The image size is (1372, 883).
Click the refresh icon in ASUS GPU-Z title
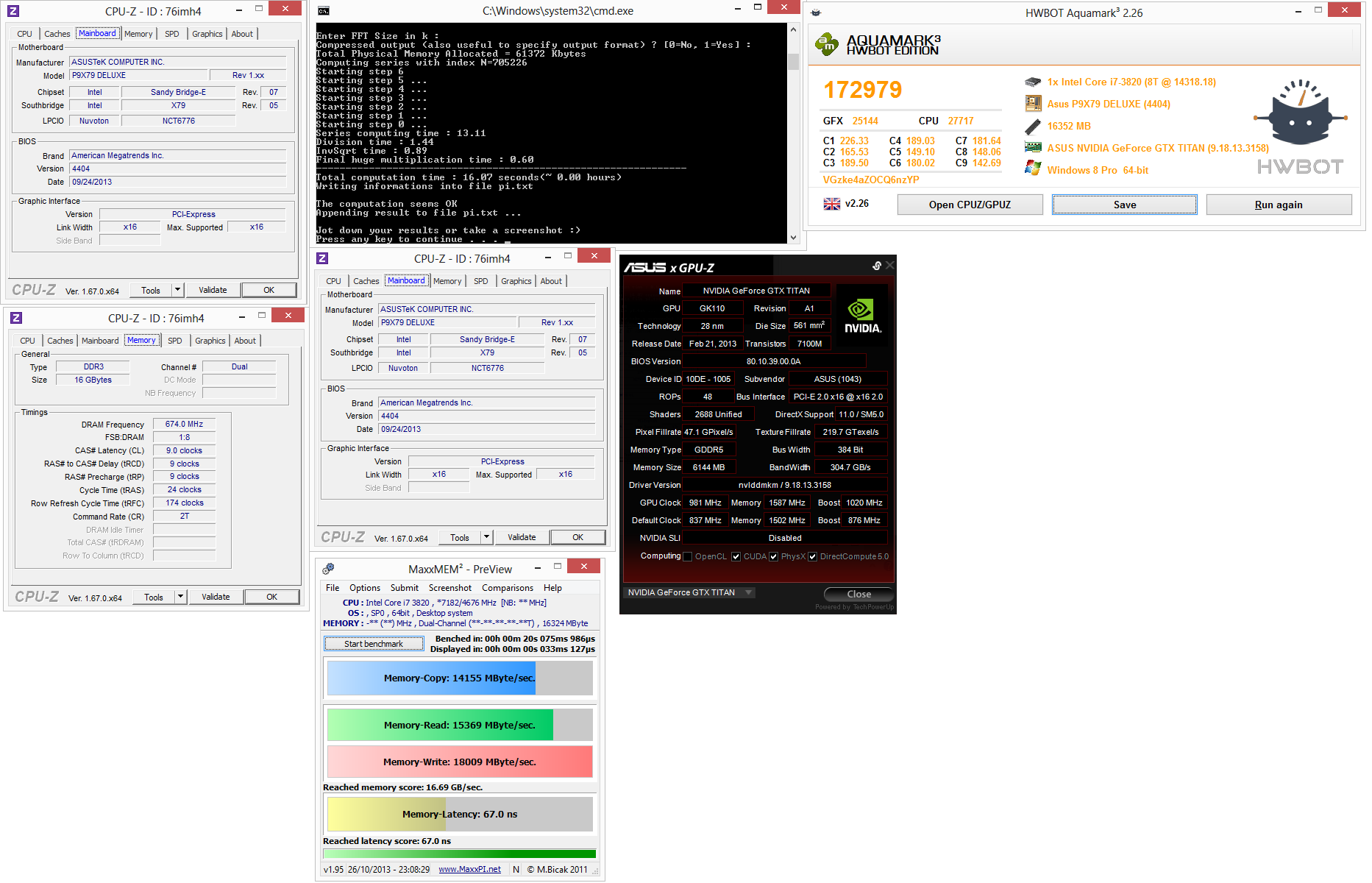point(877,266)
